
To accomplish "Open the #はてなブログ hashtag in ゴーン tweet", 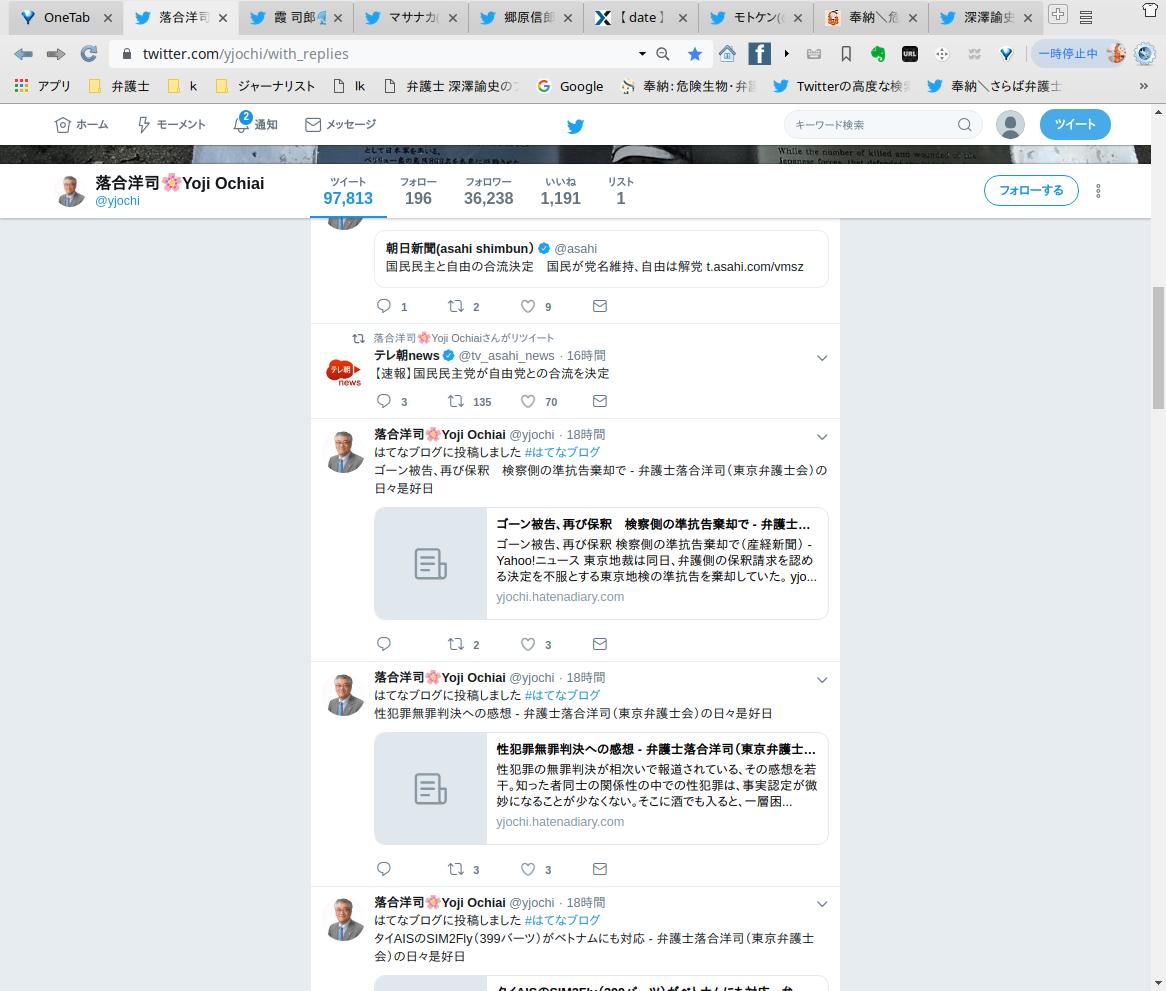I will pos(562,452).
